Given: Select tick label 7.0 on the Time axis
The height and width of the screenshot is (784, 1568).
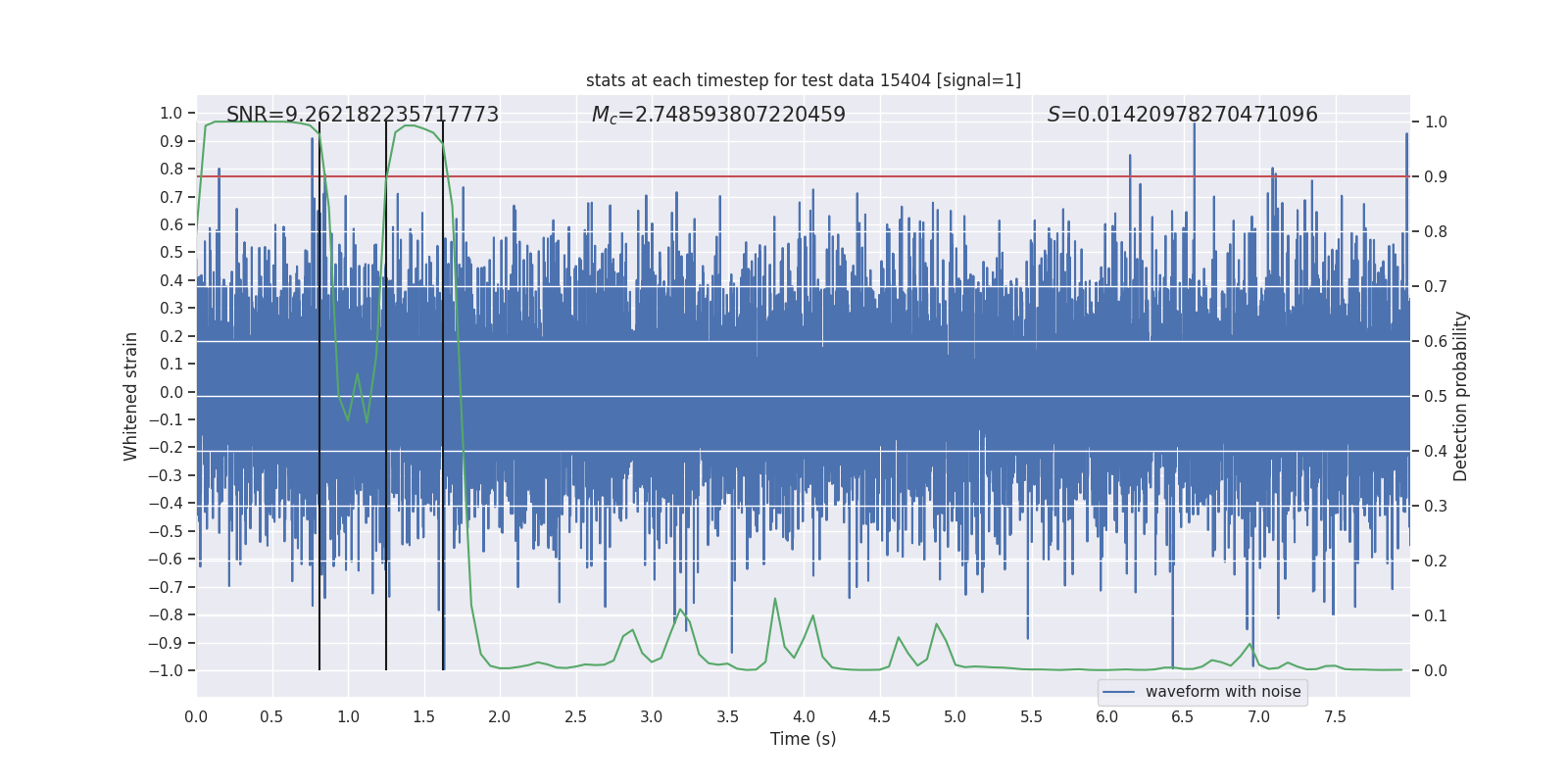Looking at the screenshot, I should point(1259,716).
